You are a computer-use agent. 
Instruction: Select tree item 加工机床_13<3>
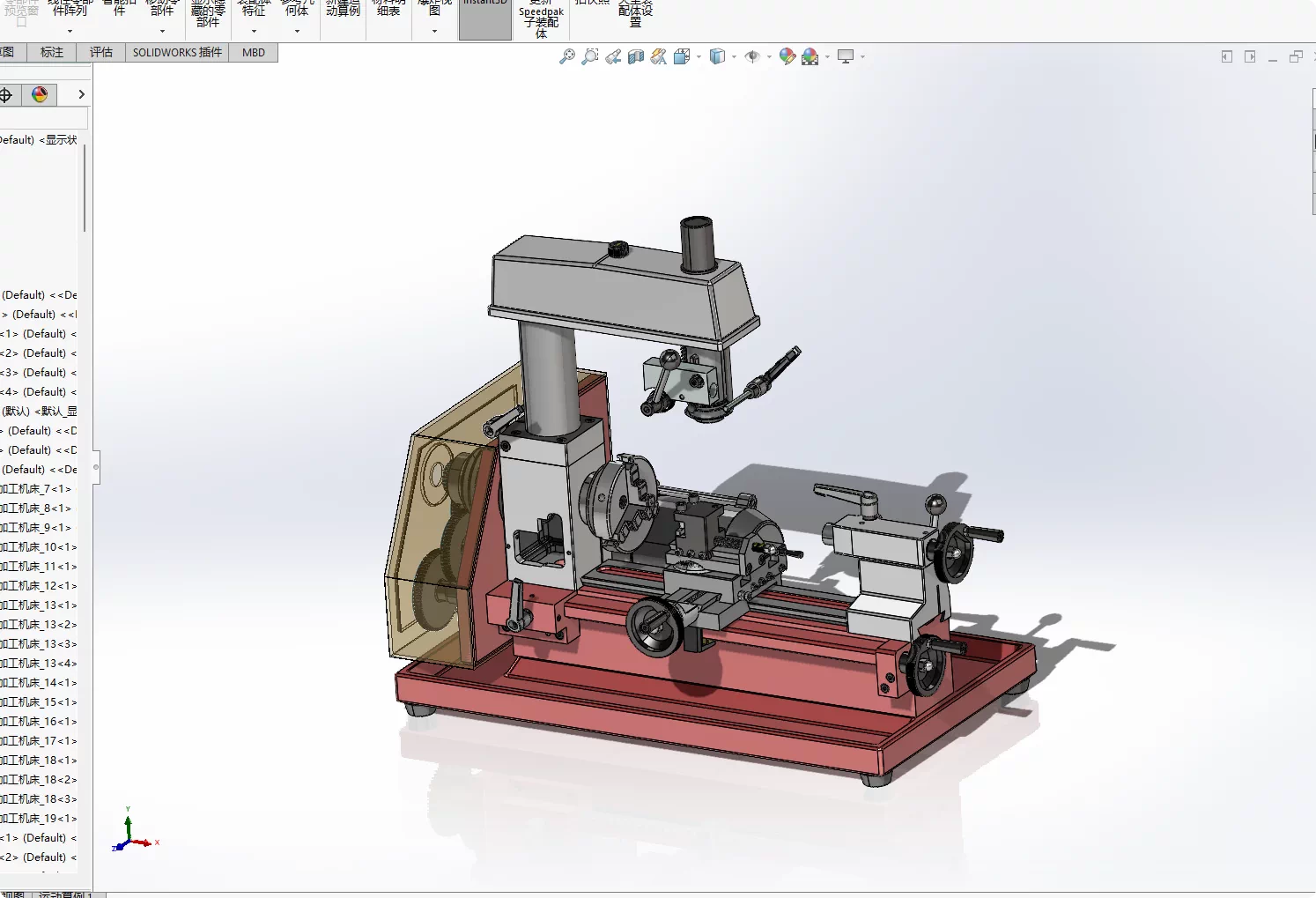(x=38, y=644)
